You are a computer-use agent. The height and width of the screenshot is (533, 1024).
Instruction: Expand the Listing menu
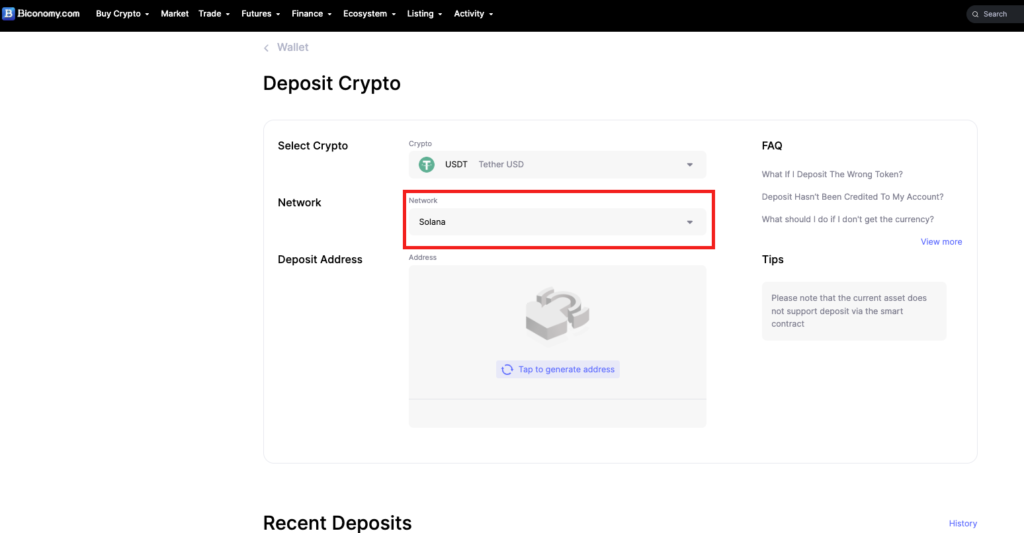click(x=424, y=14)
